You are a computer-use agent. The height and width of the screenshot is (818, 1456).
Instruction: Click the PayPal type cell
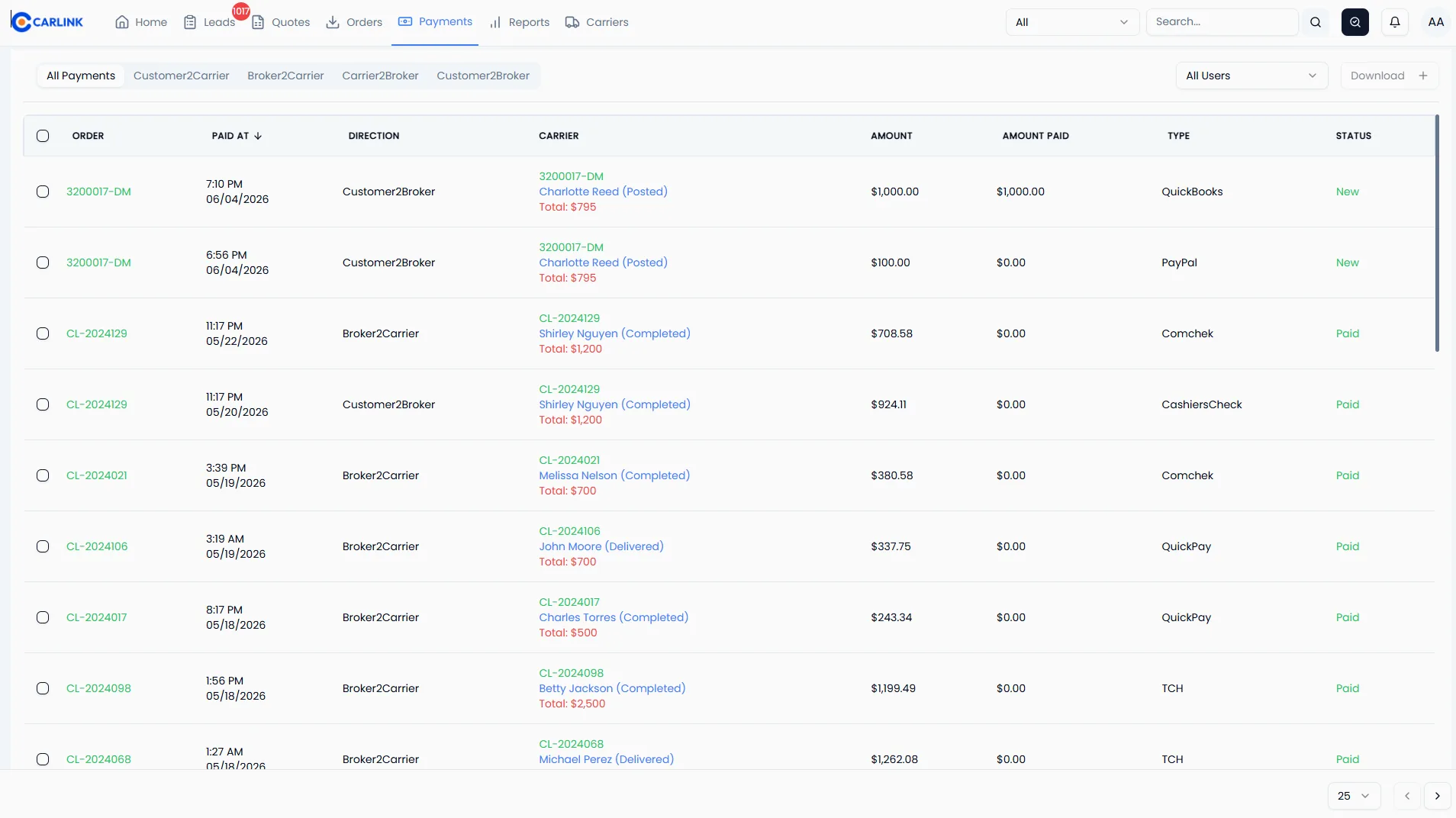coord(1179,262)
